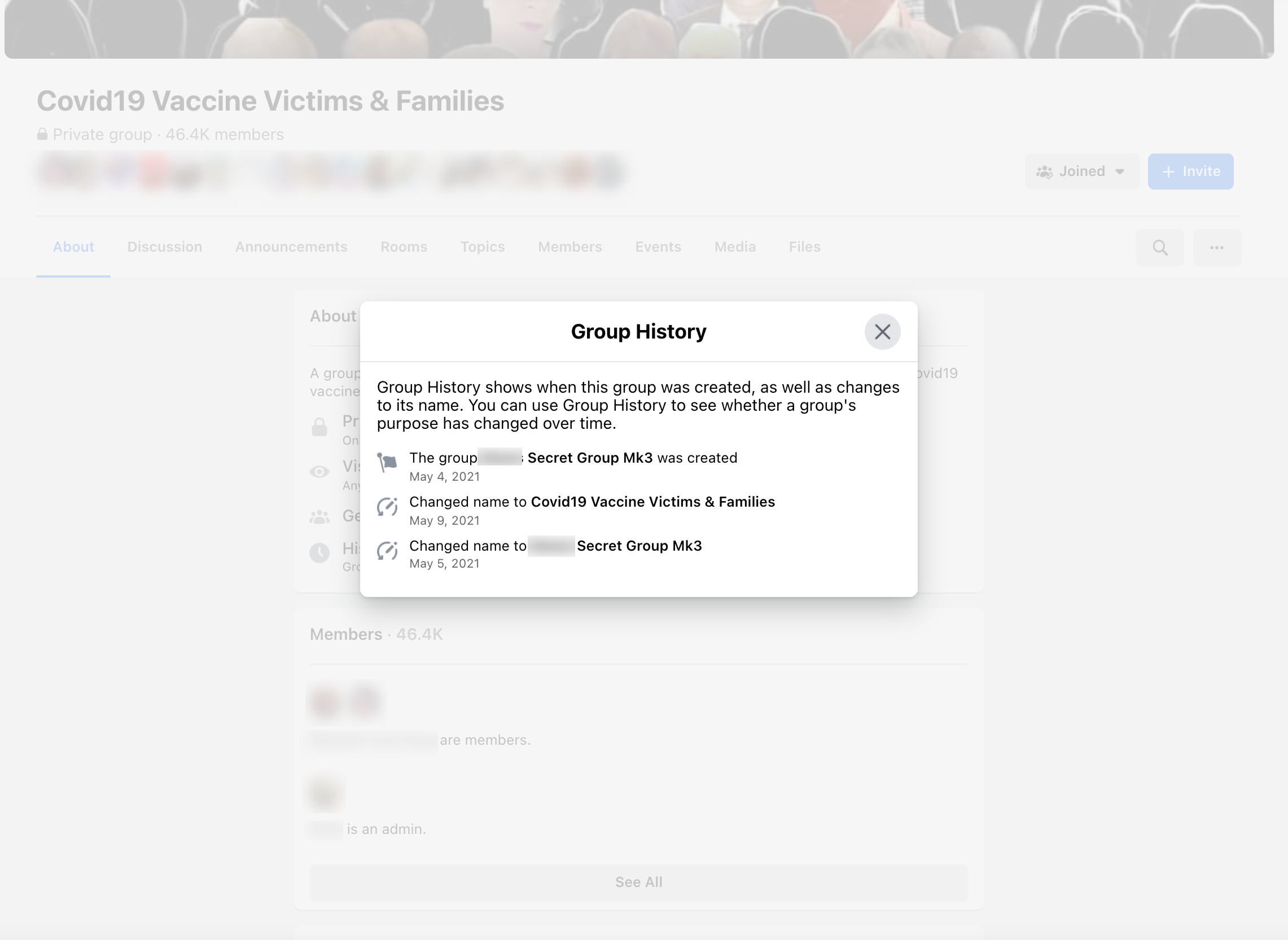Click the flag icon for group created
The height and width of the screenshot is (940, 1288).
pos(387,462)
